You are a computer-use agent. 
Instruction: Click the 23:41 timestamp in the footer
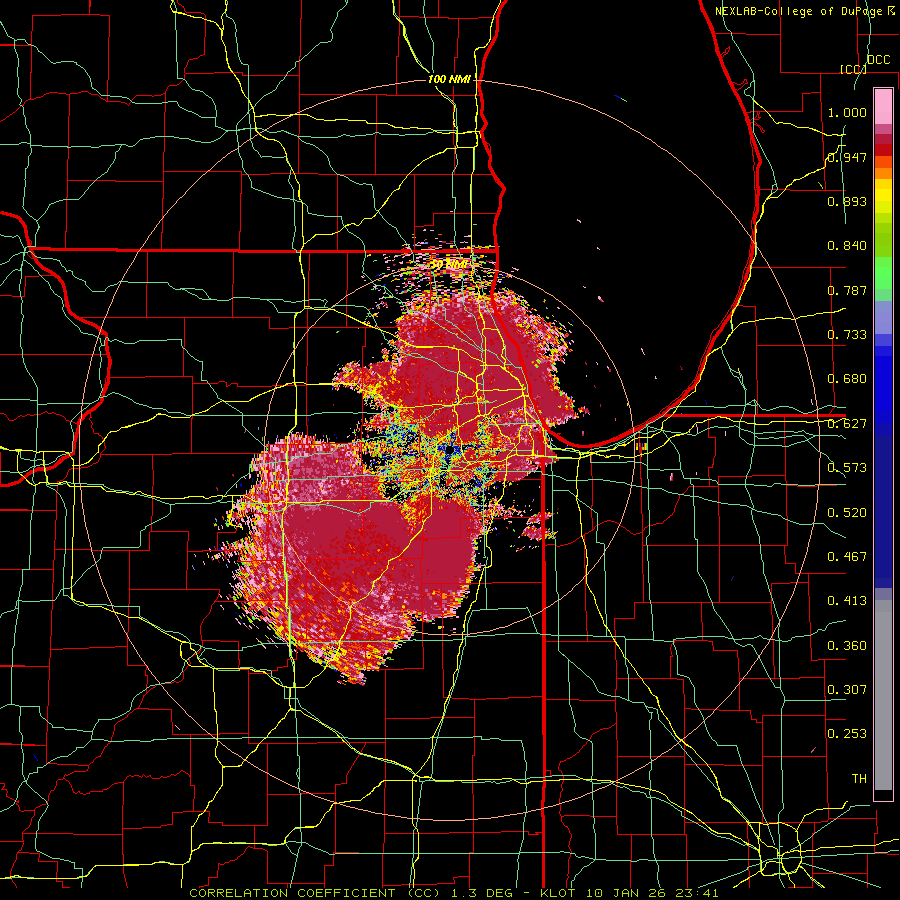coord(696,893)
